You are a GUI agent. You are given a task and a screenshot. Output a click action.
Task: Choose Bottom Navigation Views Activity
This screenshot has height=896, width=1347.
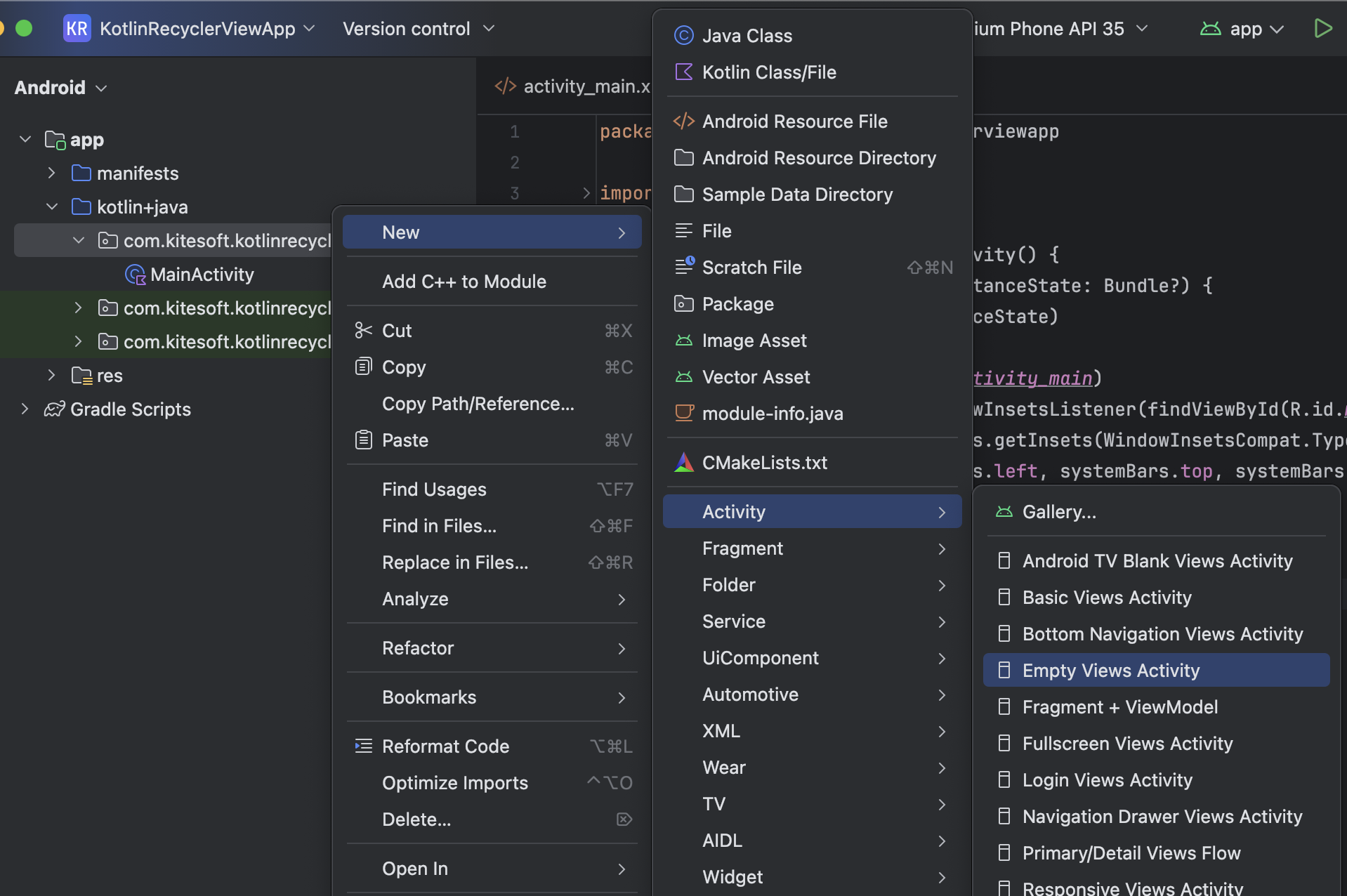1156,634
